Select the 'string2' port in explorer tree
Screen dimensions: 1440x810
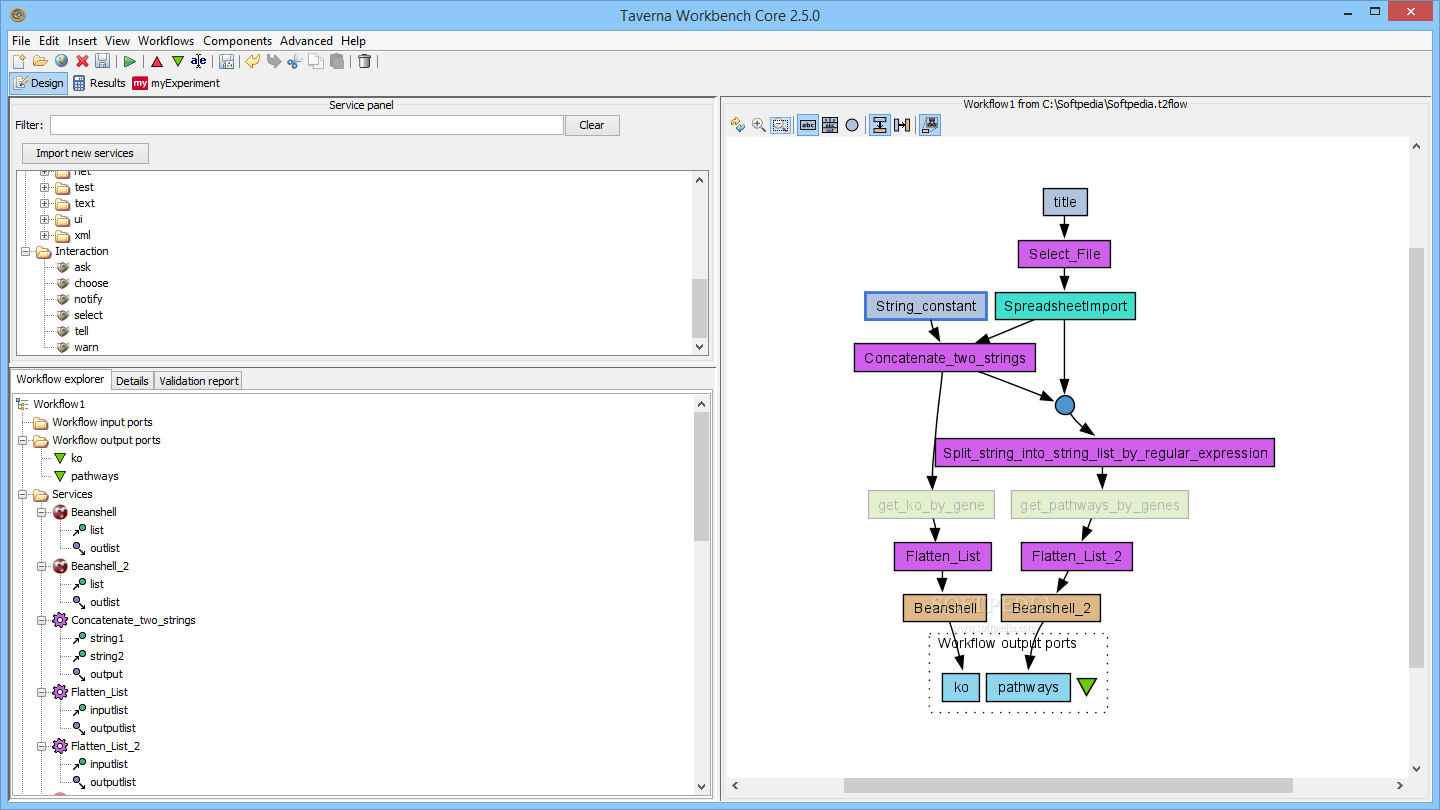pyautogui.click(x=107, y=656)
